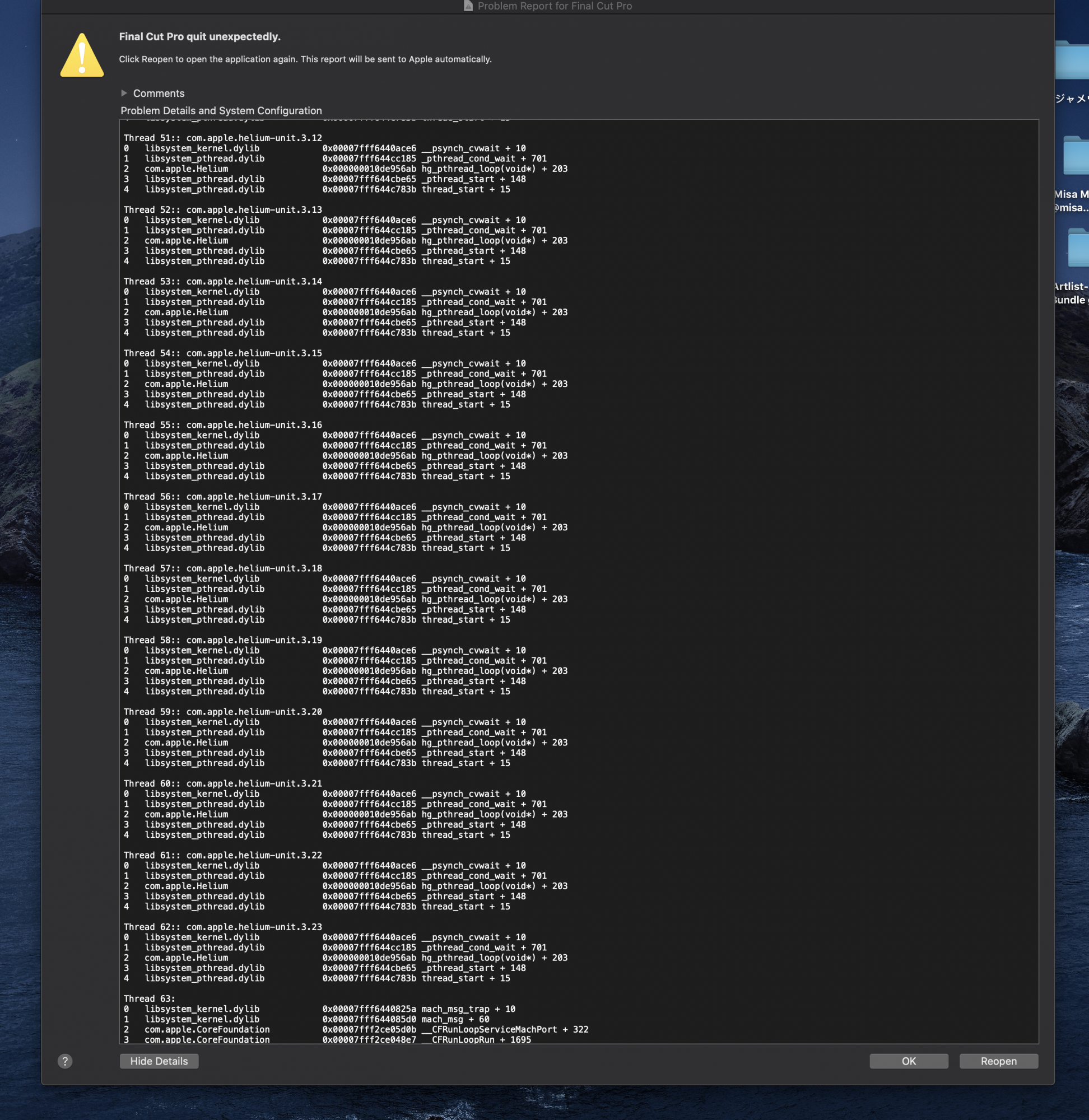Viewport: 1089px width, 1120px height.
Task: Click the 'Click Reopen to open the application again' message
Action: click(x=305, y=59)
